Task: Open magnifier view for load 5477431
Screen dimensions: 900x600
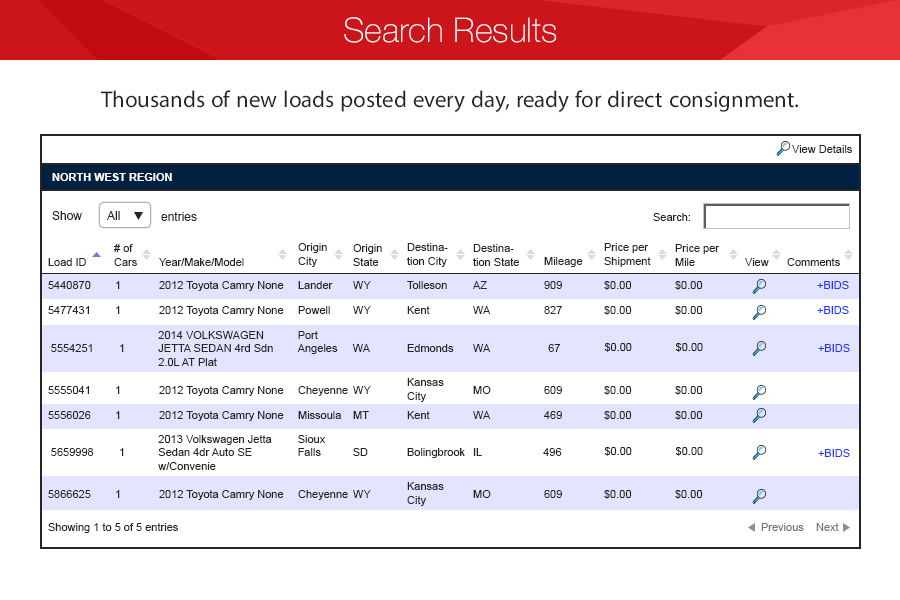Action: pos(759,312)
